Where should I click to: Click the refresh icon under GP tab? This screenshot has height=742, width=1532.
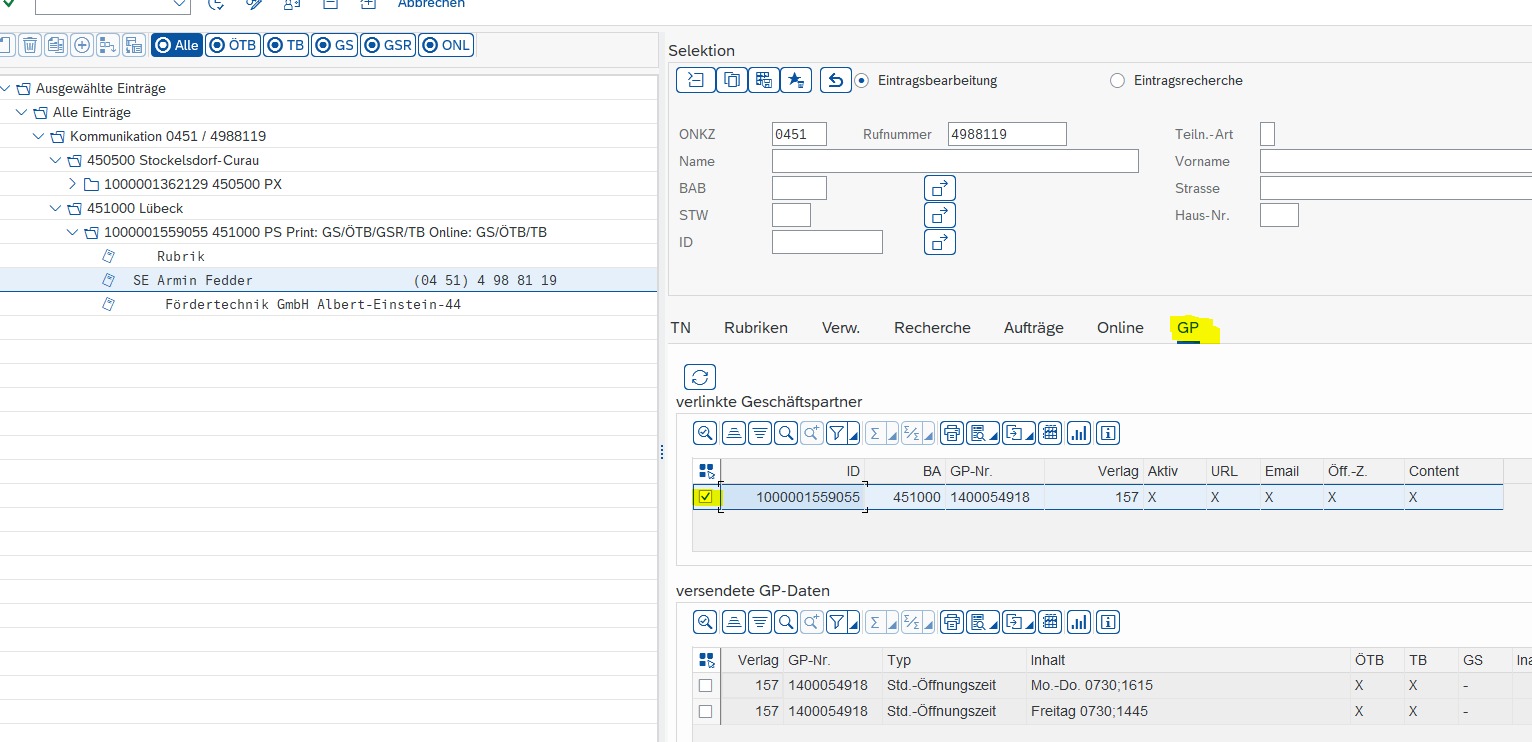700,377
